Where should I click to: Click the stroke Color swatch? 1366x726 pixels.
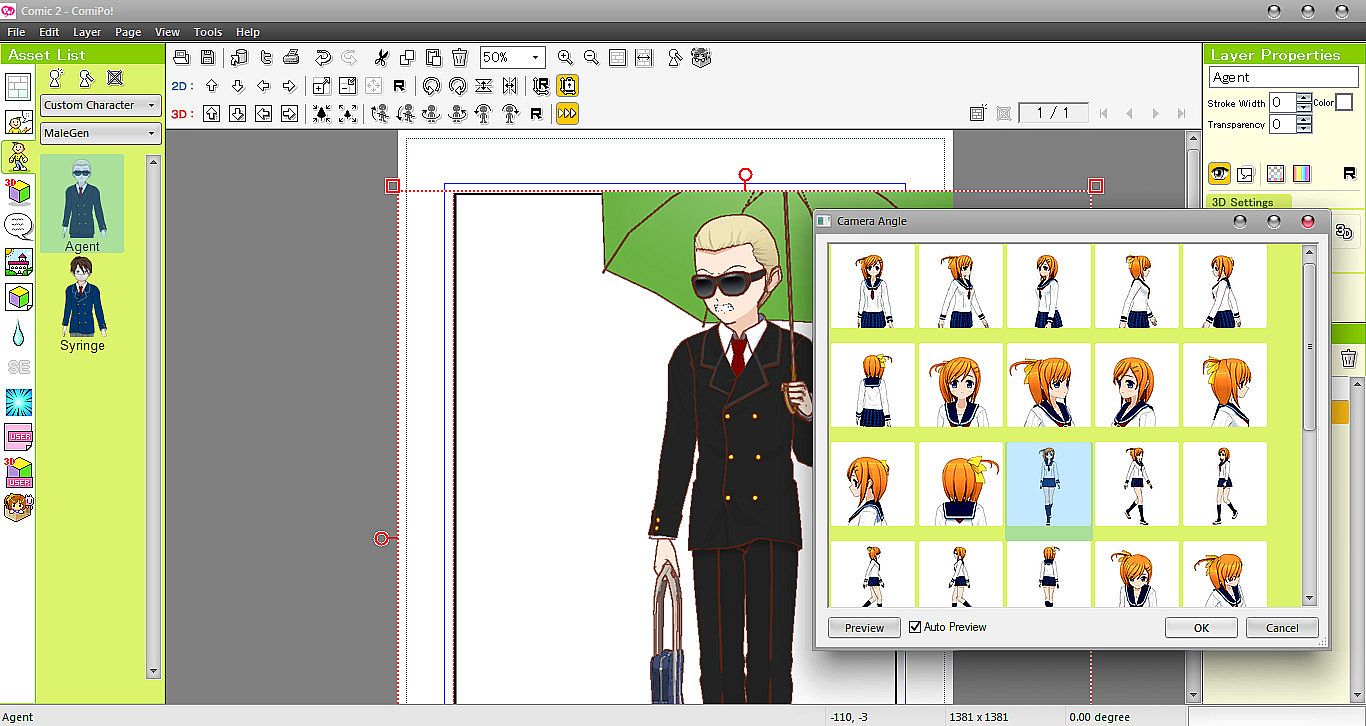pos(1344,103)
